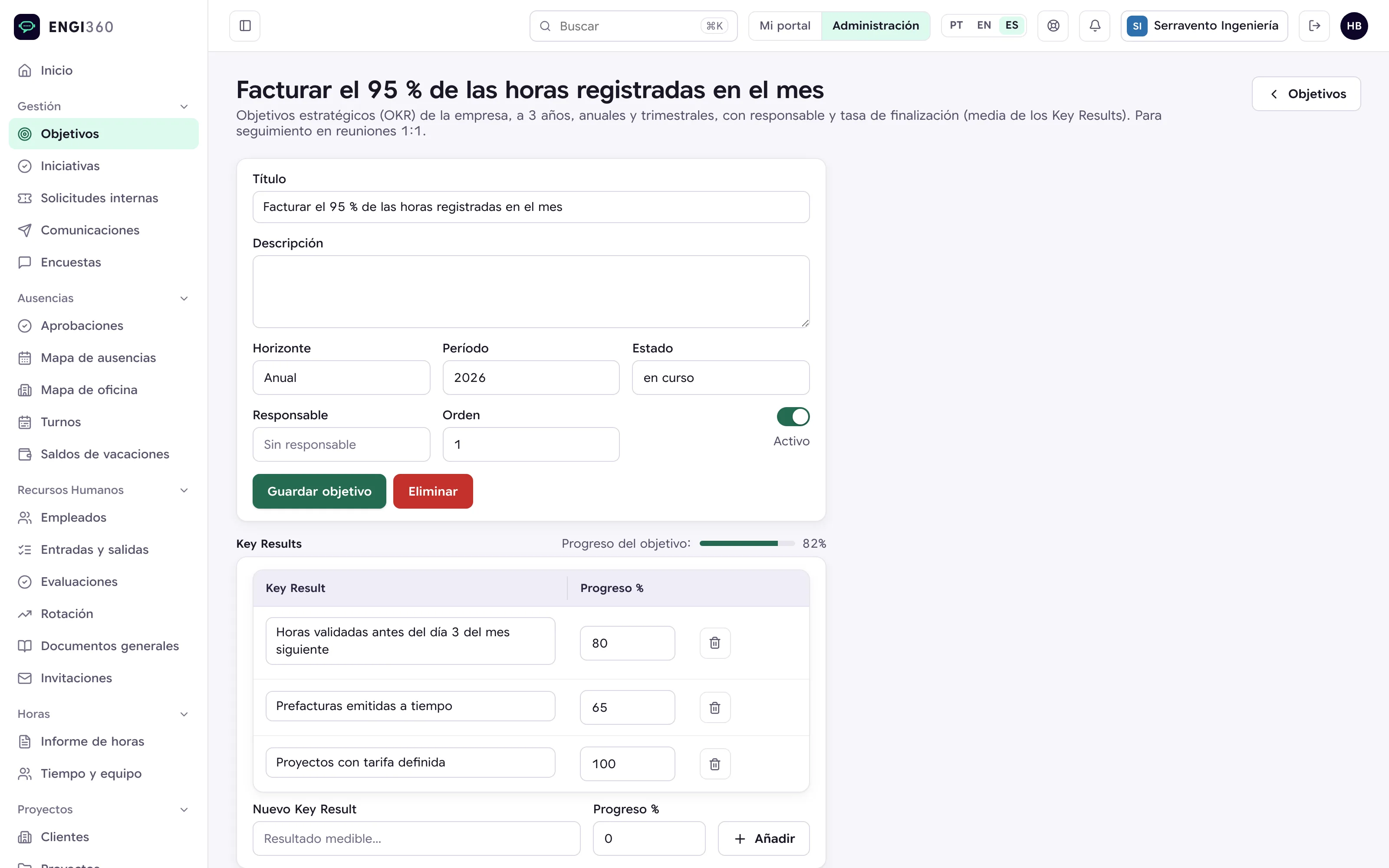Select the ES language option

(x=1011, y=25)
